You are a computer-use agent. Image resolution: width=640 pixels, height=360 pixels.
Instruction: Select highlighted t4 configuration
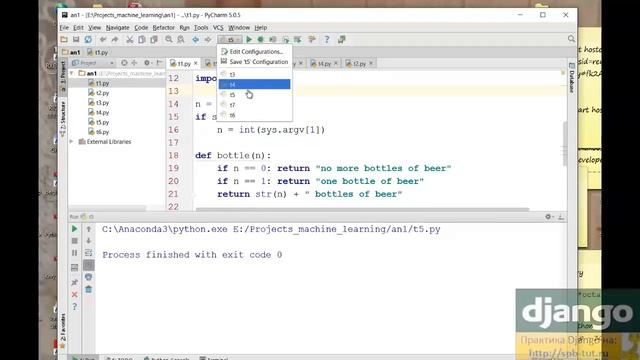pyautogui.click(x=254, y=84)
